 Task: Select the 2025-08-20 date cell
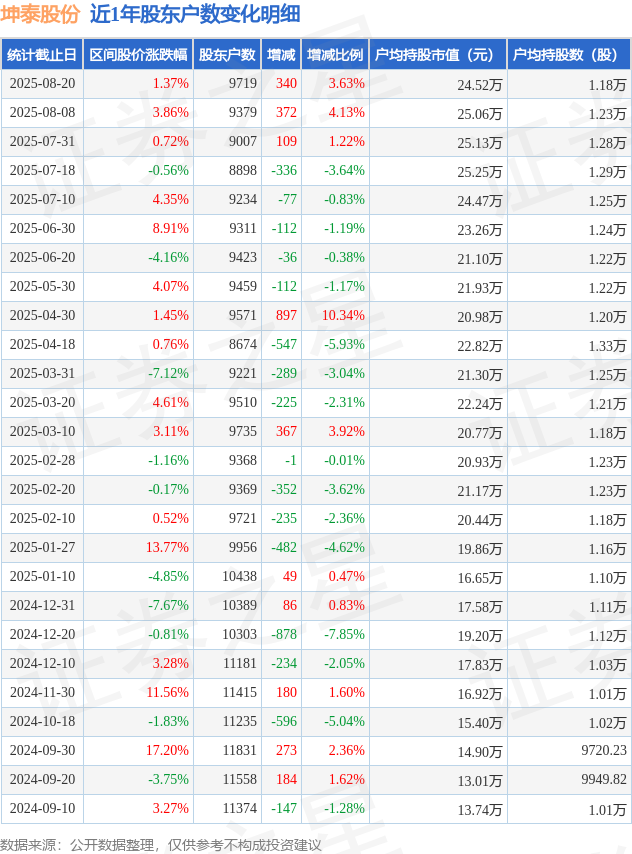[x=42, y=83]
